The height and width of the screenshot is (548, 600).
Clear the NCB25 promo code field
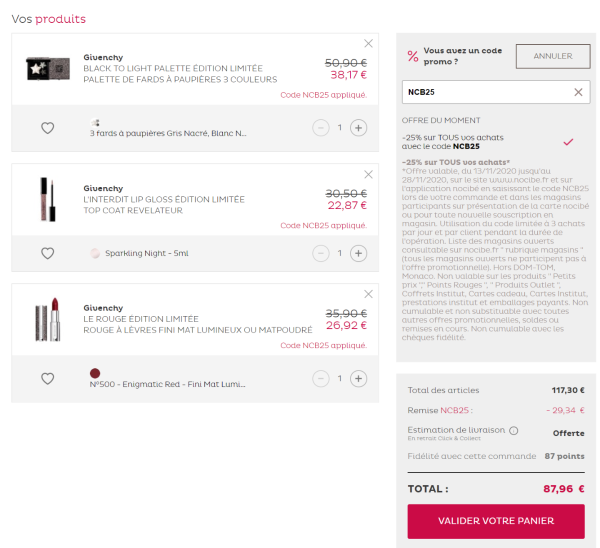pyautogui.click(x=578, y=92)
